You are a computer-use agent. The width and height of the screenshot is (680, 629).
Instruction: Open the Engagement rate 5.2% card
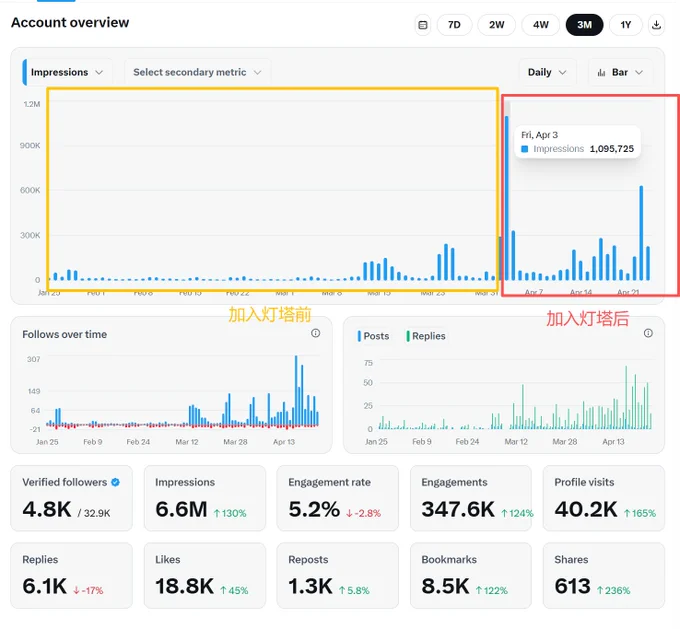point(337,498)
